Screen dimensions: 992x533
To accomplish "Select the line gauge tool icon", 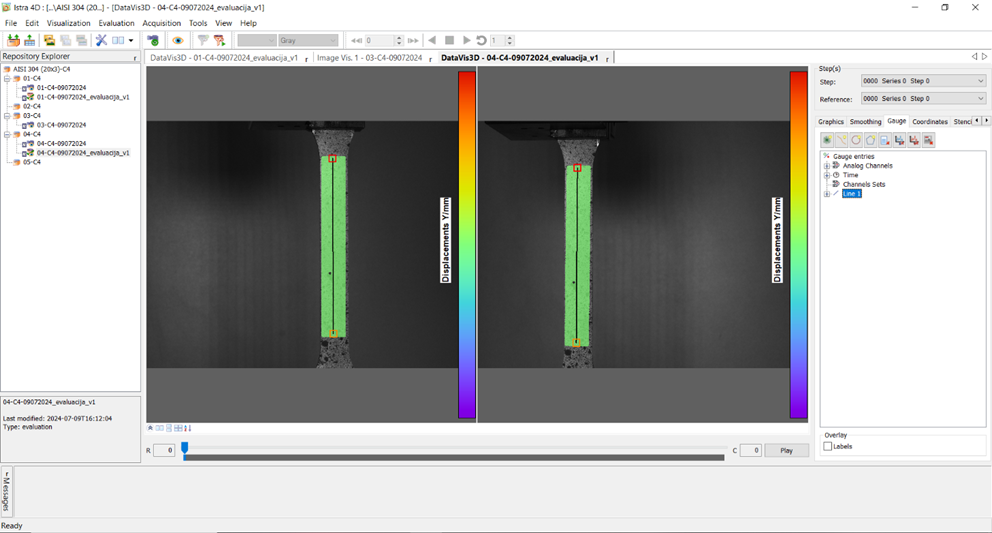I will (x=842, y=140).
